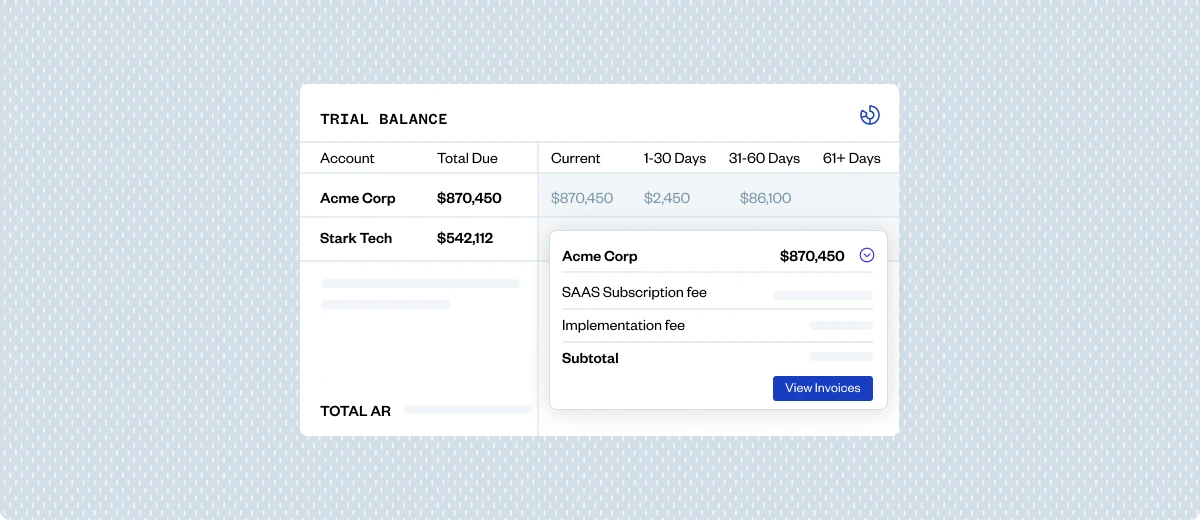Click the SAAS Subscription fee line item
This screenshot has height=520, width=1200.
pyautogui.click(x=634, y=293)
